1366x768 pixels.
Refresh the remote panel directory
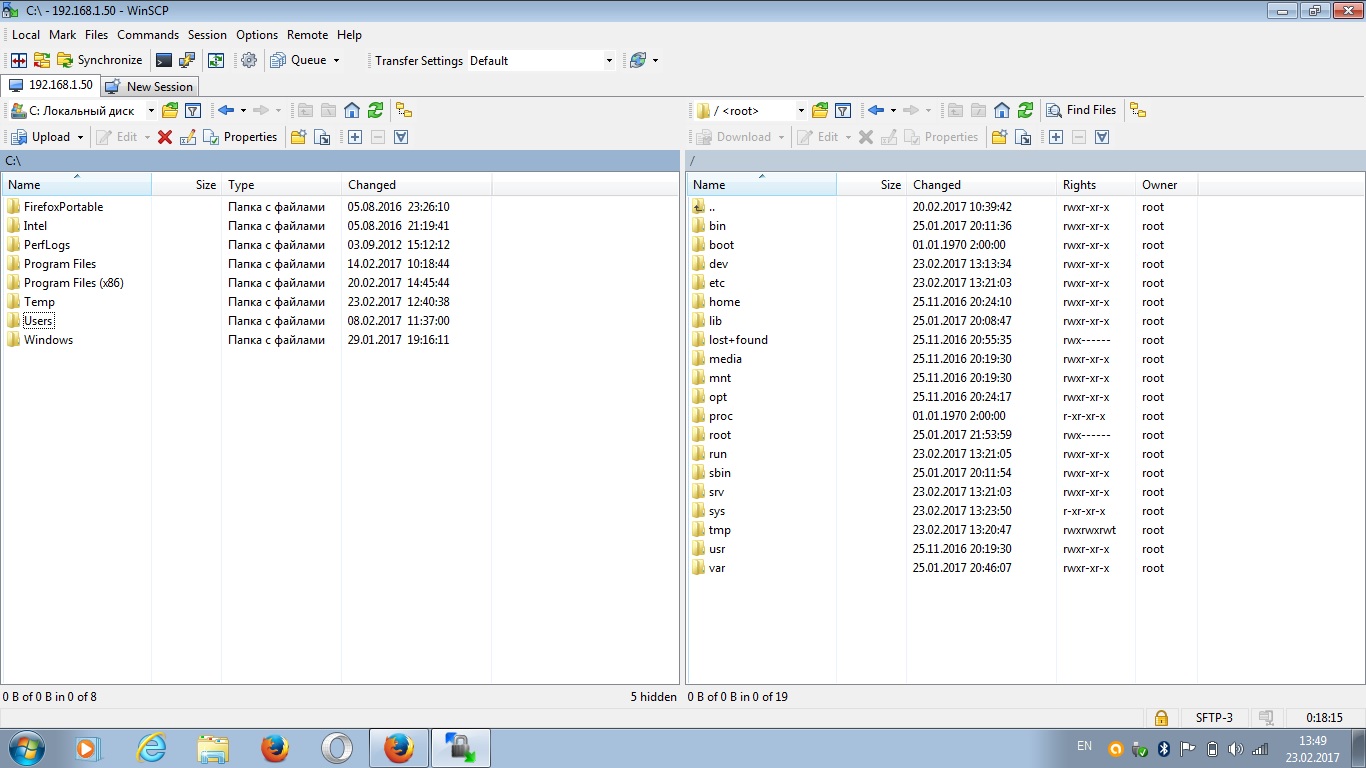point(1025,110)
